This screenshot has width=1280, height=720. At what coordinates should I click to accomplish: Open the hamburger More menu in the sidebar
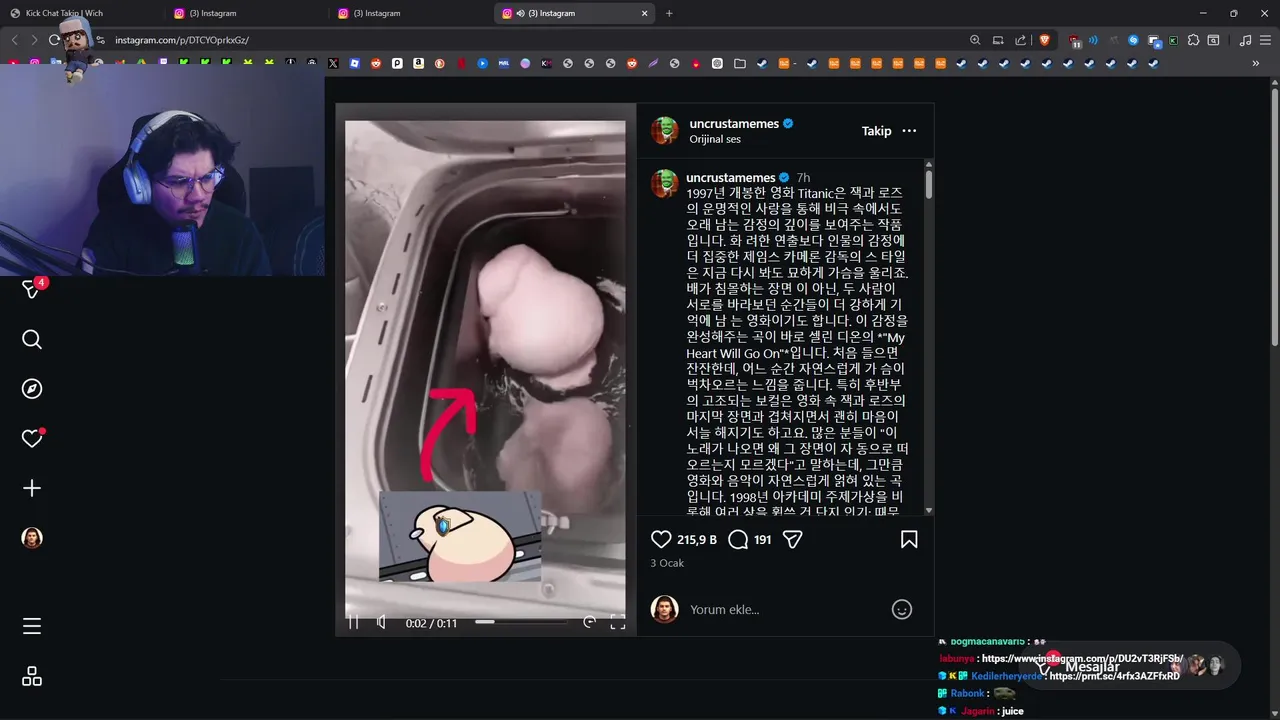pos(32,626)
